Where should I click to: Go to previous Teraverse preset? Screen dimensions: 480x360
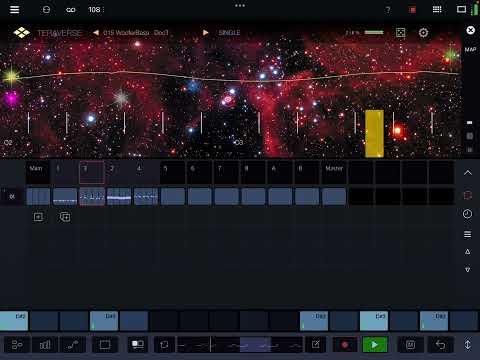point(96,33)
